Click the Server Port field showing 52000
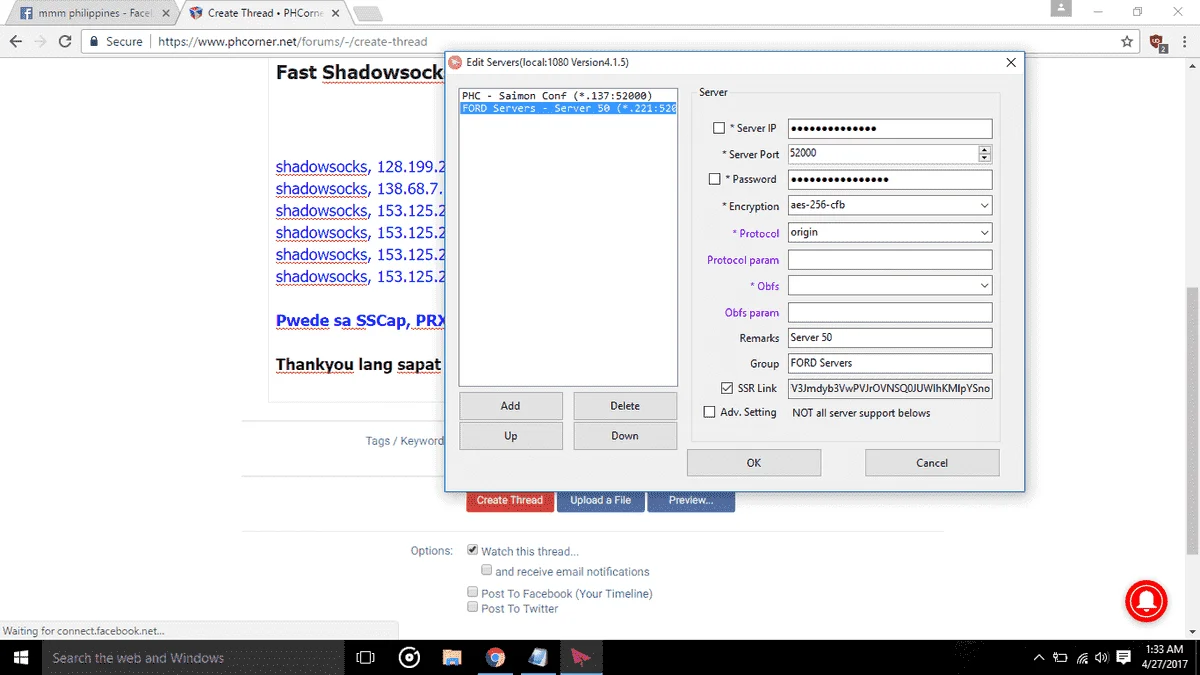Viewport: 1200px width, 675px height. pyautogui.click(x=883, y=154)
